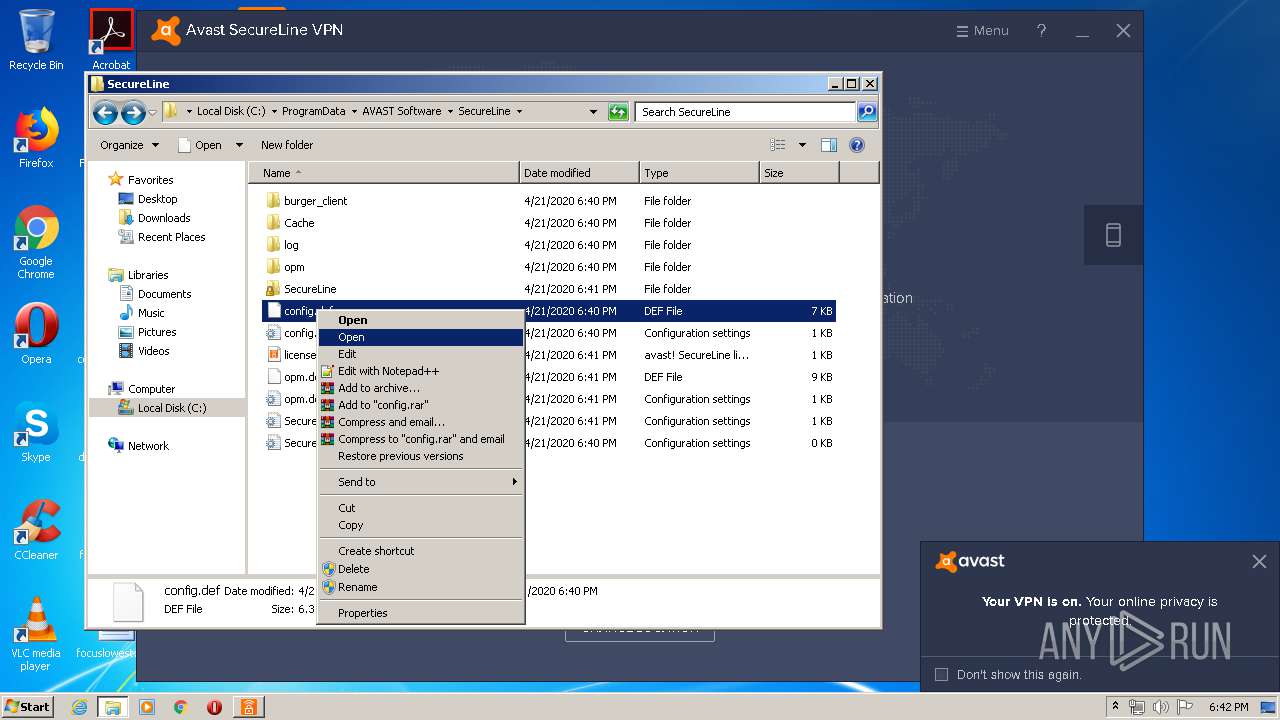This screenshot has width=1280, height=720.
Task: Launch the CCleaner desktop shortcut
Action: [36, 529]
